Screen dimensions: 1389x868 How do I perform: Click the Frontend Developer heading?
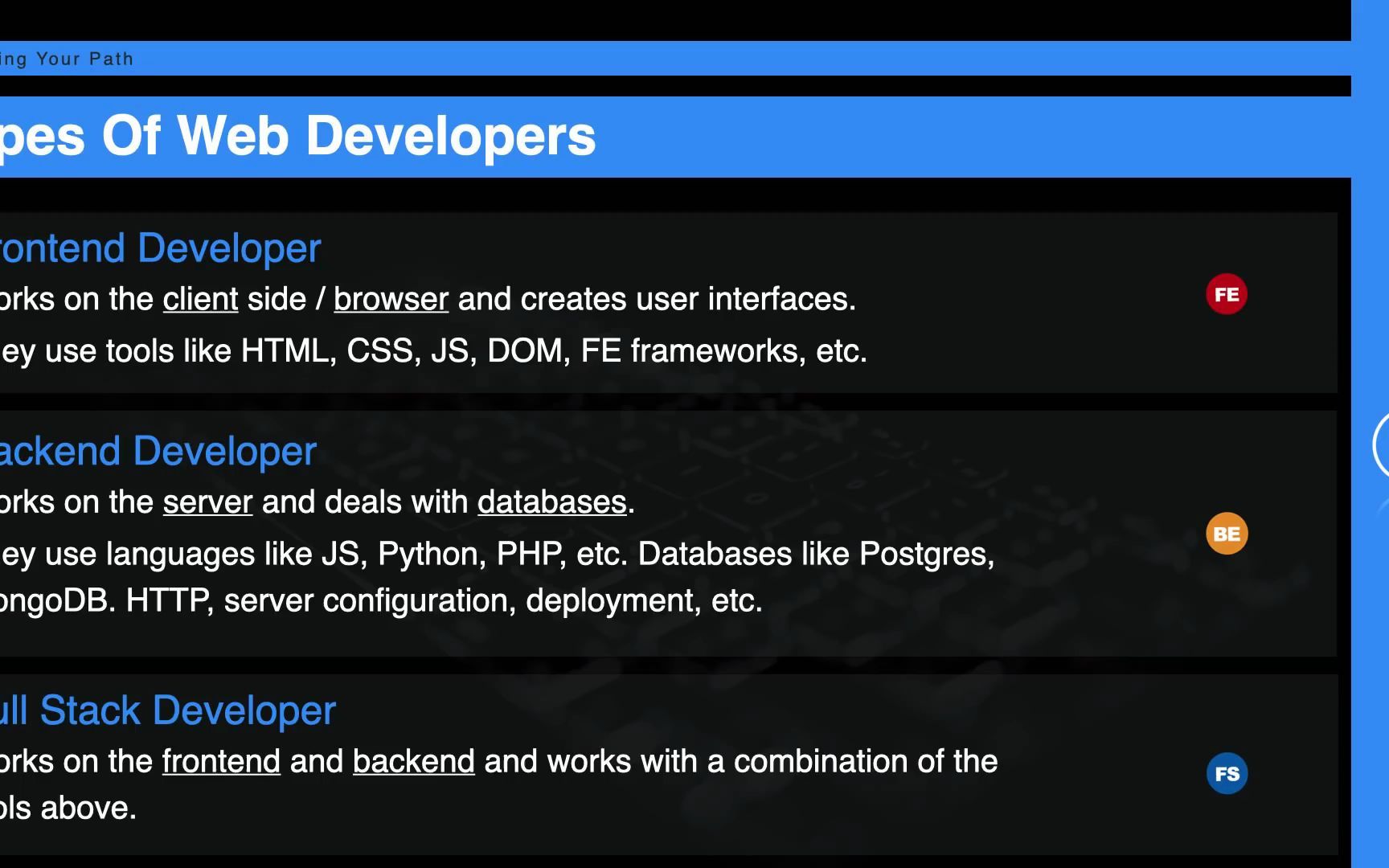coord(160,248)
